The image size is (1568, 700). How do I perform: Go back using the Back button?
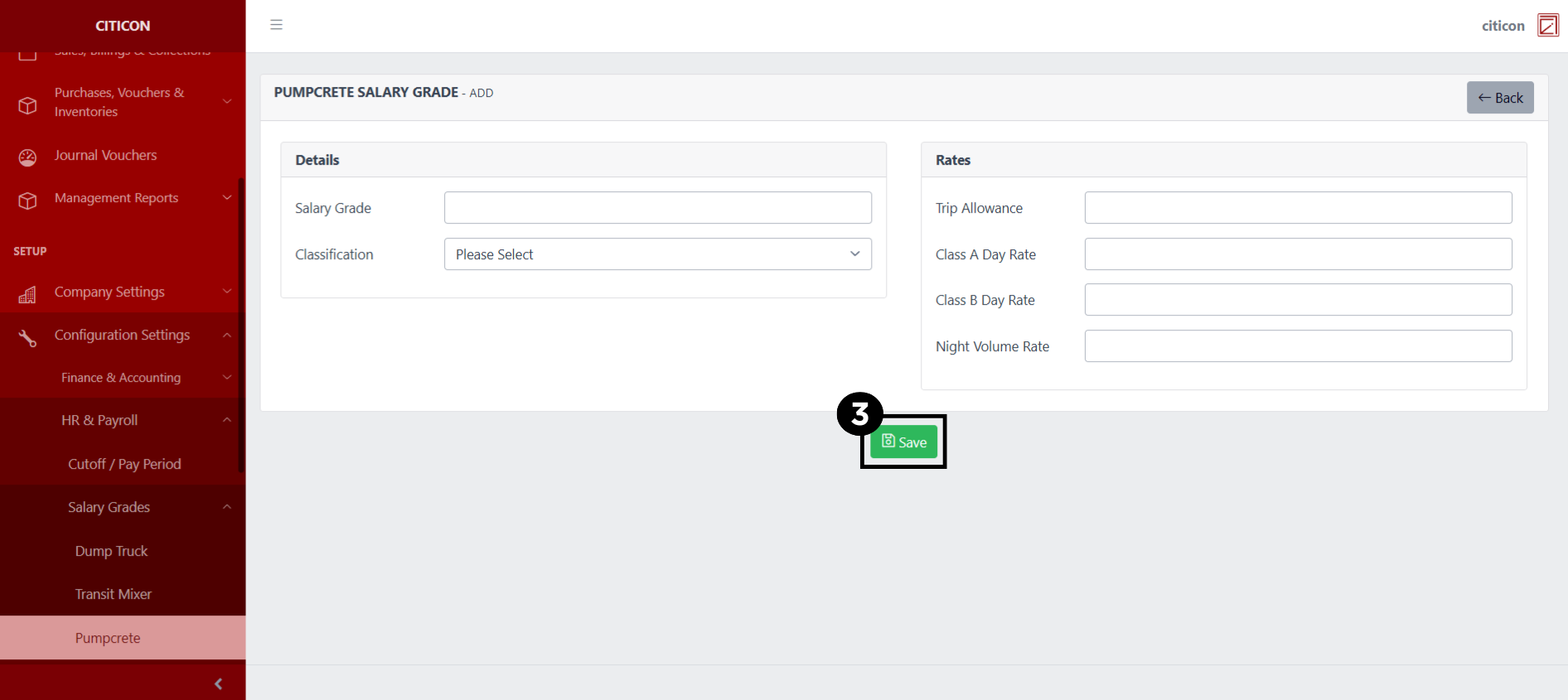[x=1499, y=98]
